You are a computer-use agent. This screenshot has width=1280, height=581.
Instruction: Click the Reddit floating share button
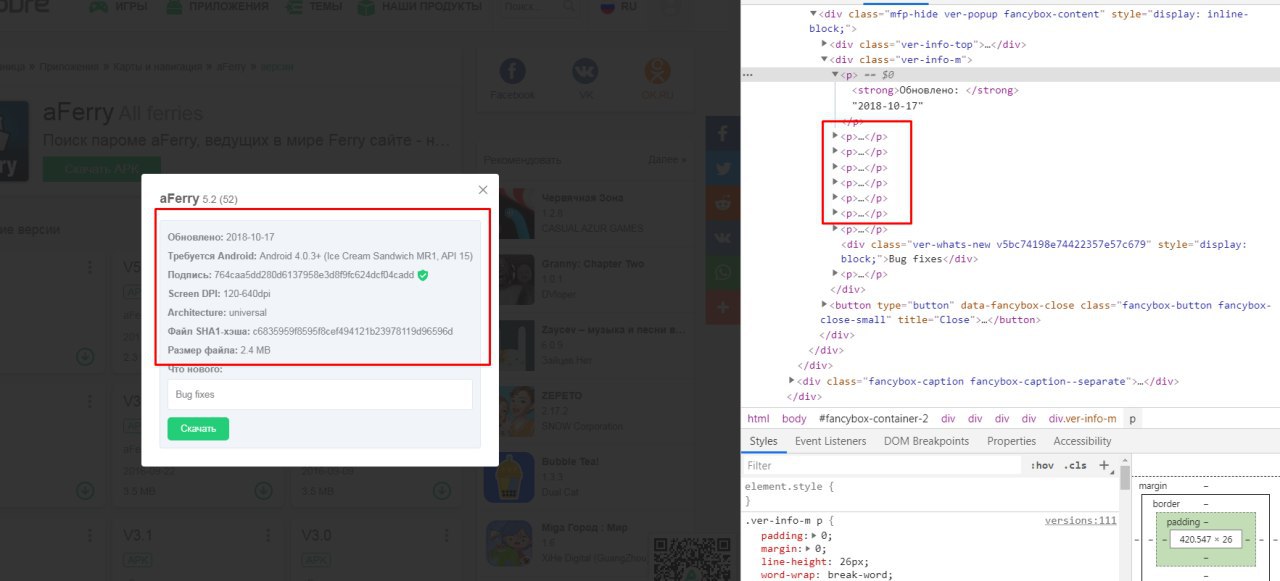[722, 203]
